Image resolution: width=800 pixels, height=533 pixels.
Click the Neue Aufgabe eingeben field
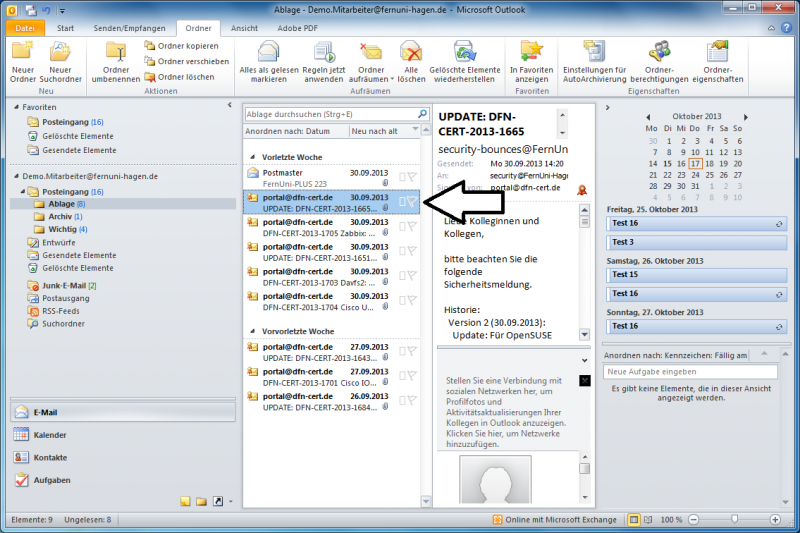(x=690, y=372)
